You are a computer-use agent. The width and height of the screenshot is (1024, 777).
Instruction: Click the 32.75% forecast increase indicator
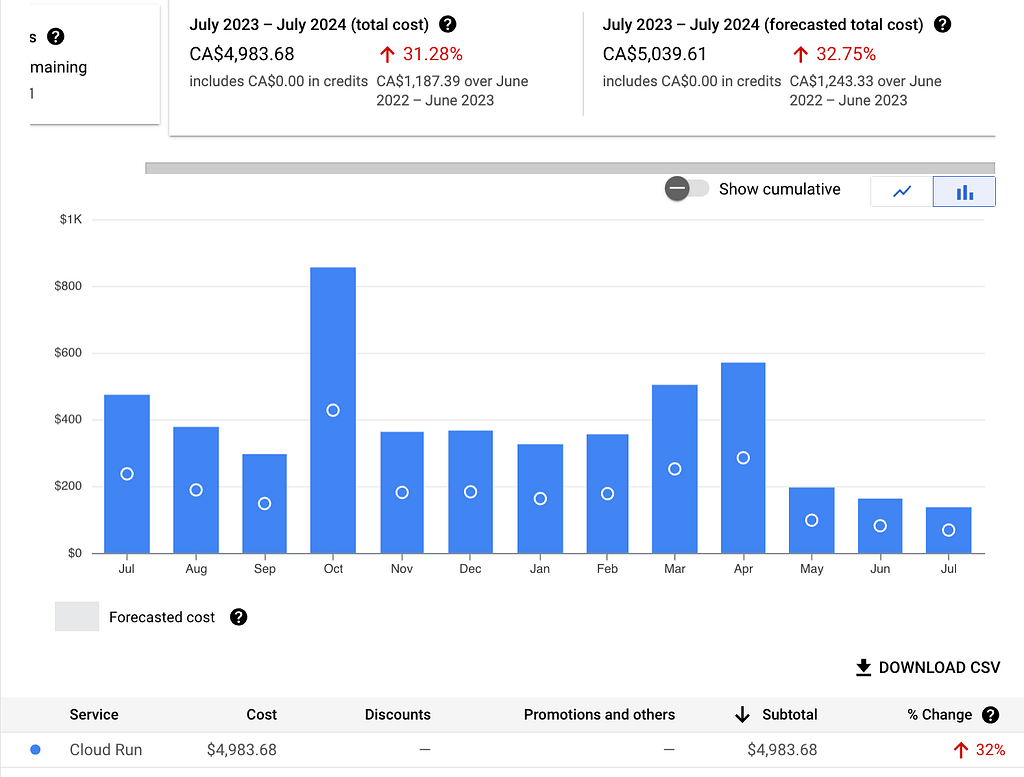835,54
